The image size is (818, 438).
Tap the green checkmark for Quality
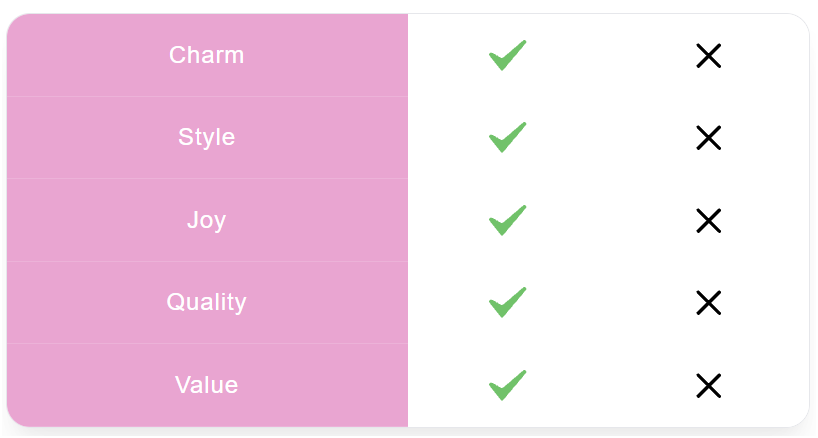point(508,302)
